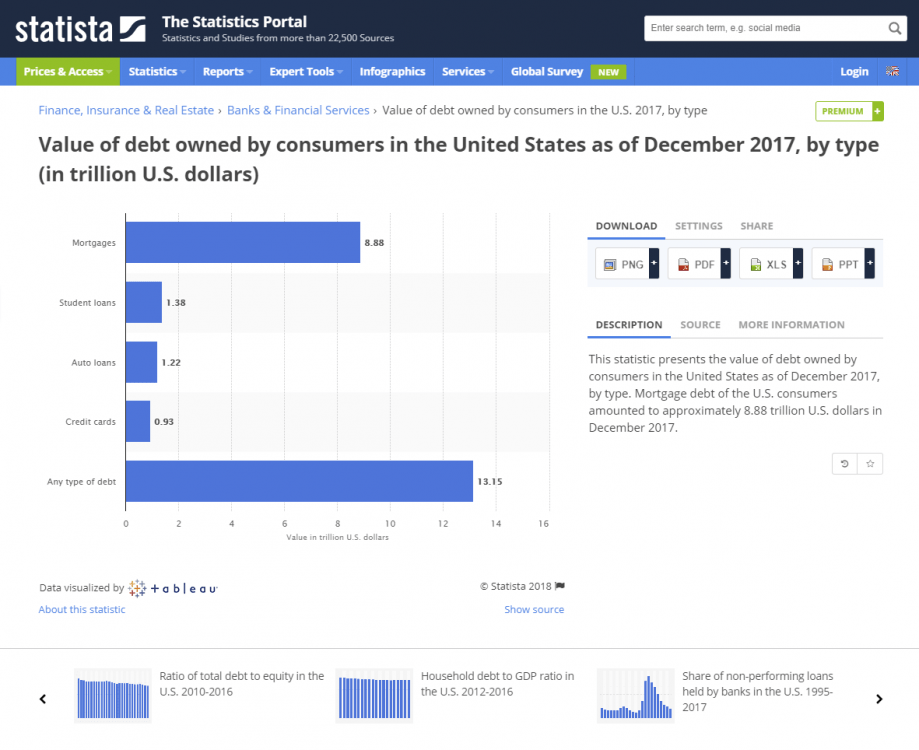Screen dimensions: 919x750
Task: Click the UK flag language icon
Action: [x=892, y=72]
